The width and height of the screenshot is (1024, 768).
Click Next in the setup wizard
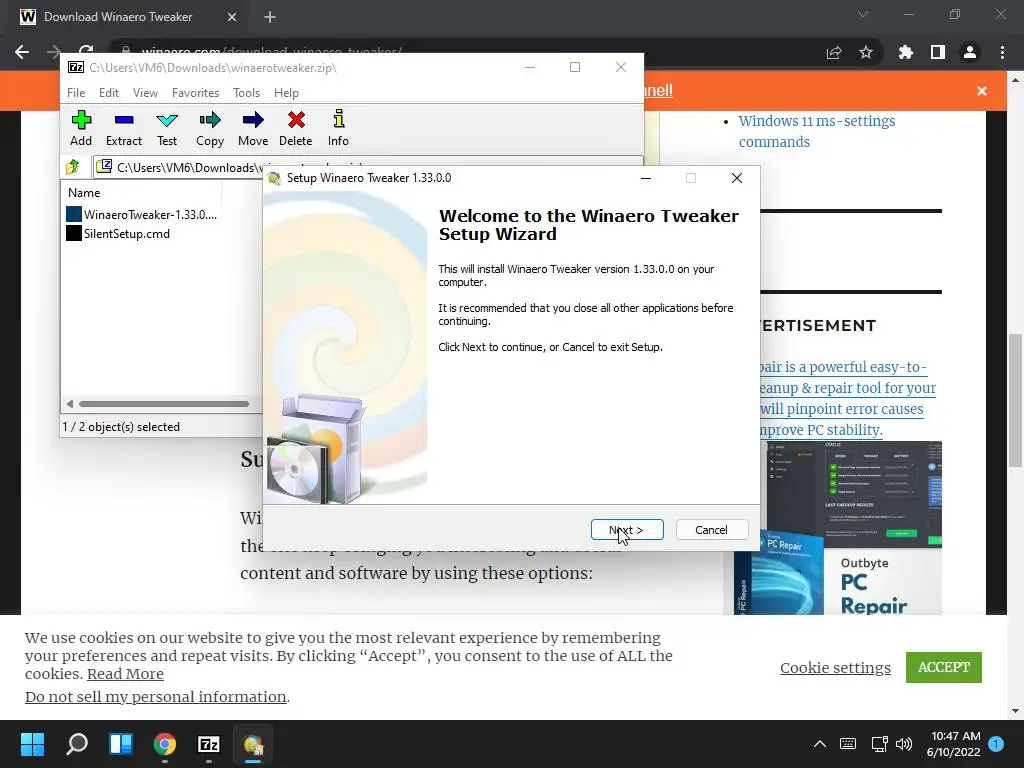coord(627,530)
